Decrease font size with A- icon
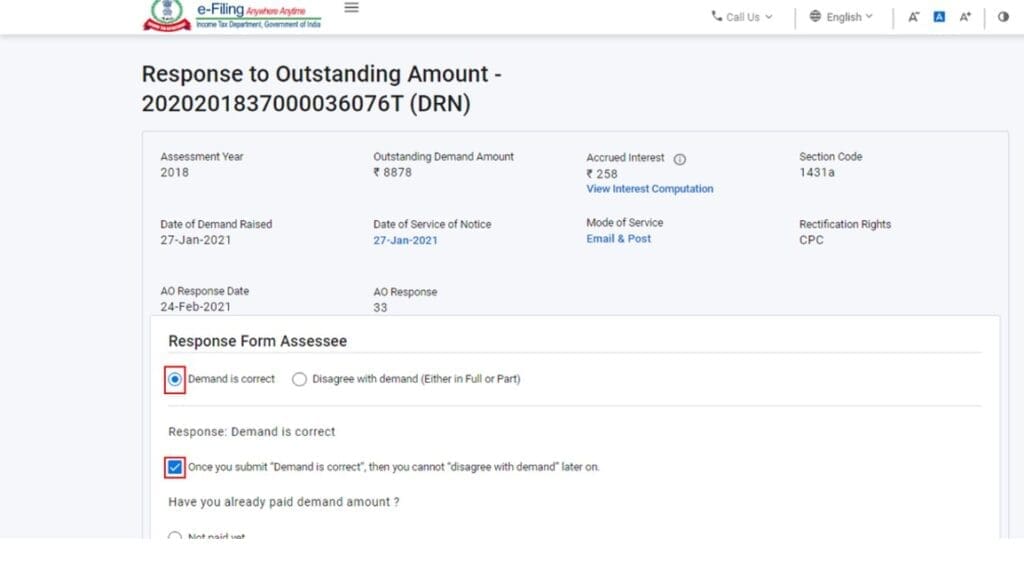This screenshot has height=568, width=1024. pyautogui.click(x=913, y=17)
